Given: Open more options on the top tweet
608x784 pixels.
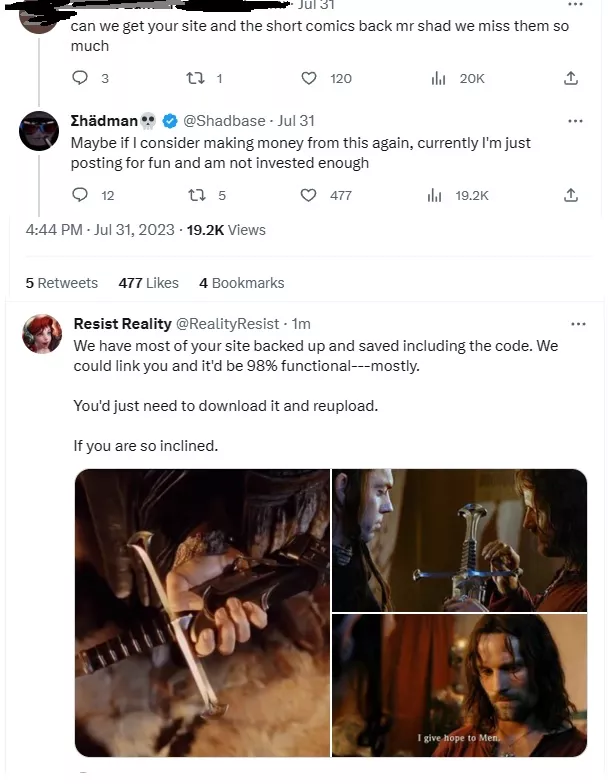Looking at the screenshot, I should coord(575,5).
